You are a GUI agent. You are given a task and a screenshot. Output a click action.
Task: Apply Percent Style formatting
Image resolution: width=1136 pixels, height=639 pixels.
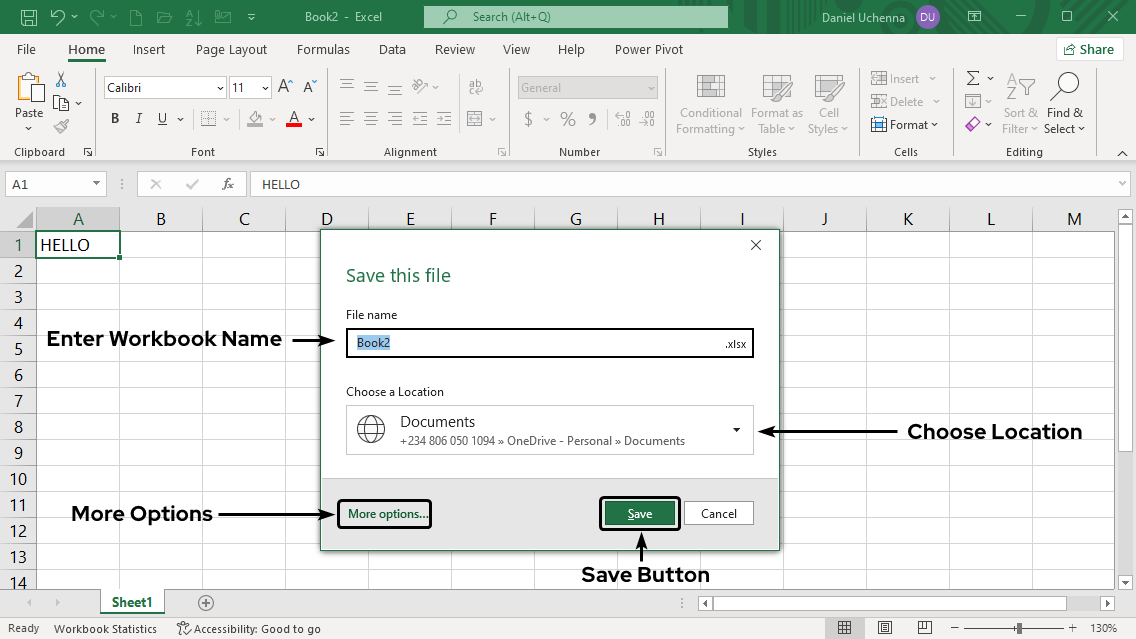click(x=566, y=120)
